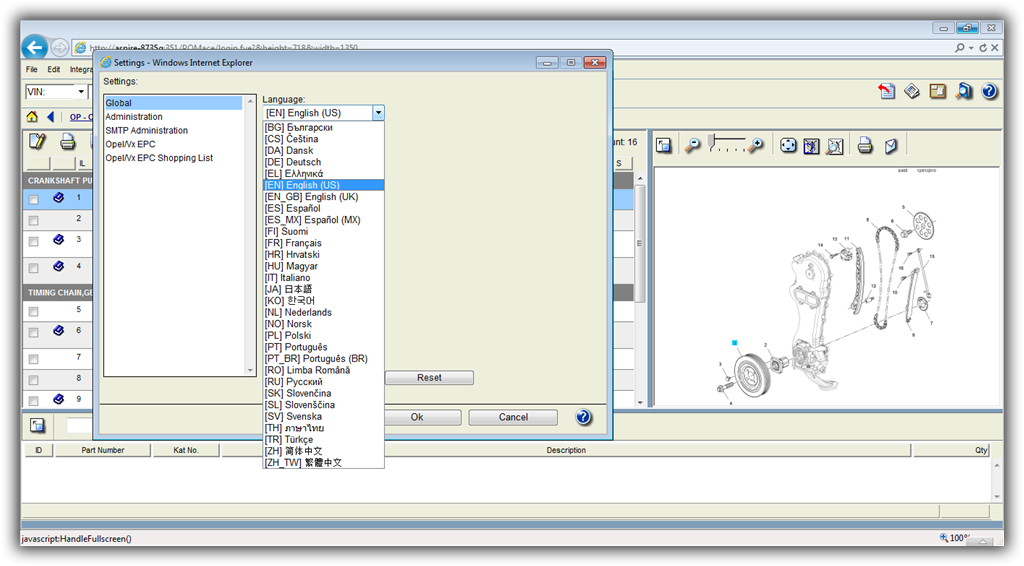
Task: Click the blue back arrow beside home icon
Action: (50, 117)
